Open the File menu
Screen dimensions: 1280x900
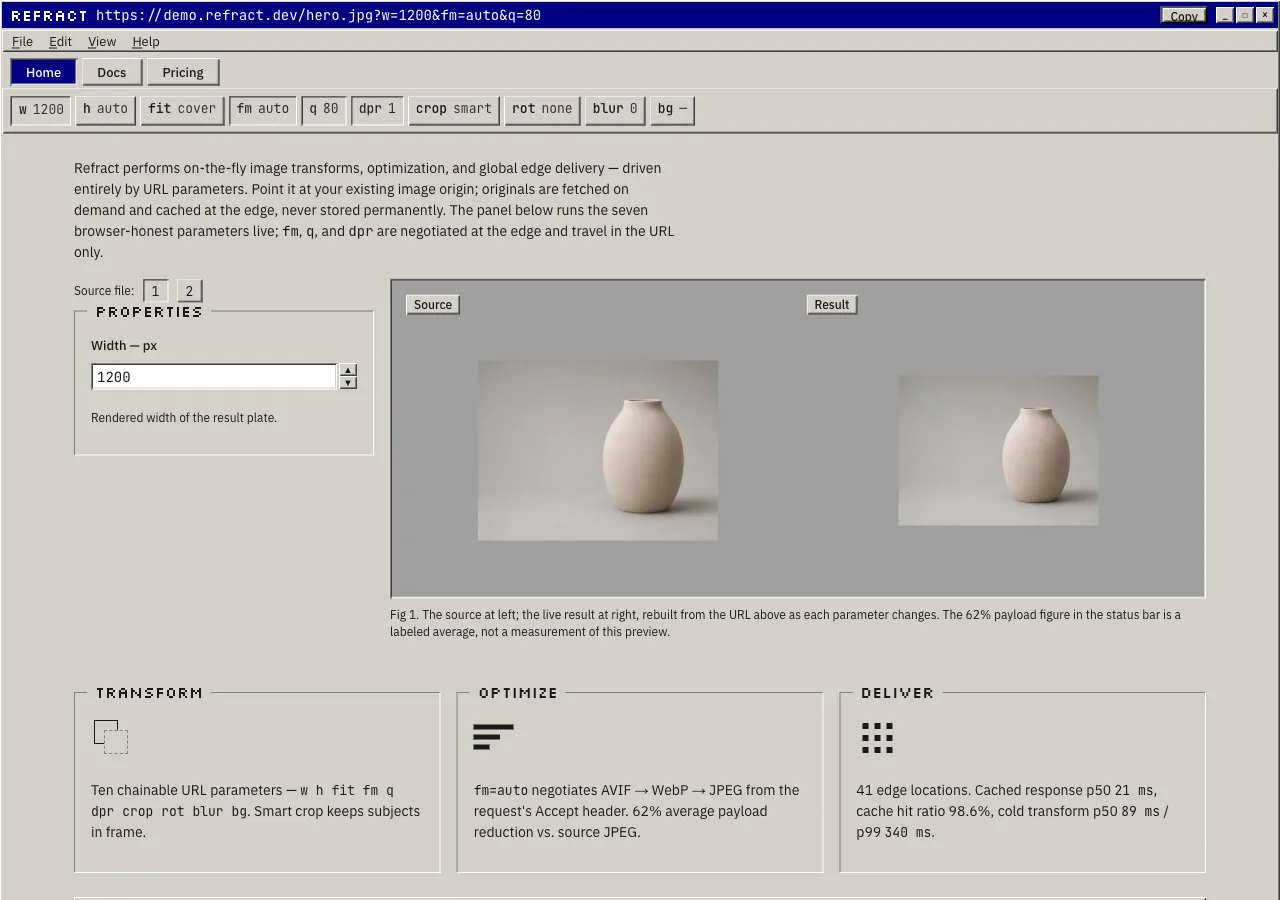tap(22, 41)
